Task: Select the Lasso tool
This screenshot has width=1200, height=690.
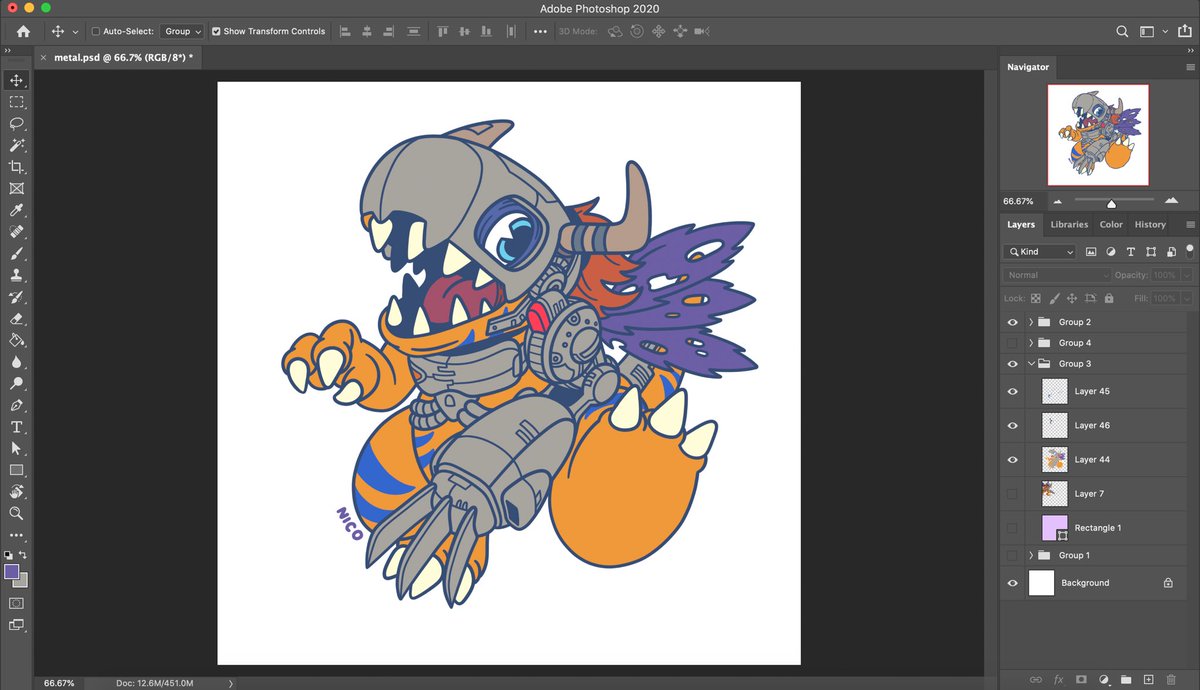Action: pyautogui.click(x=16, y=124)
